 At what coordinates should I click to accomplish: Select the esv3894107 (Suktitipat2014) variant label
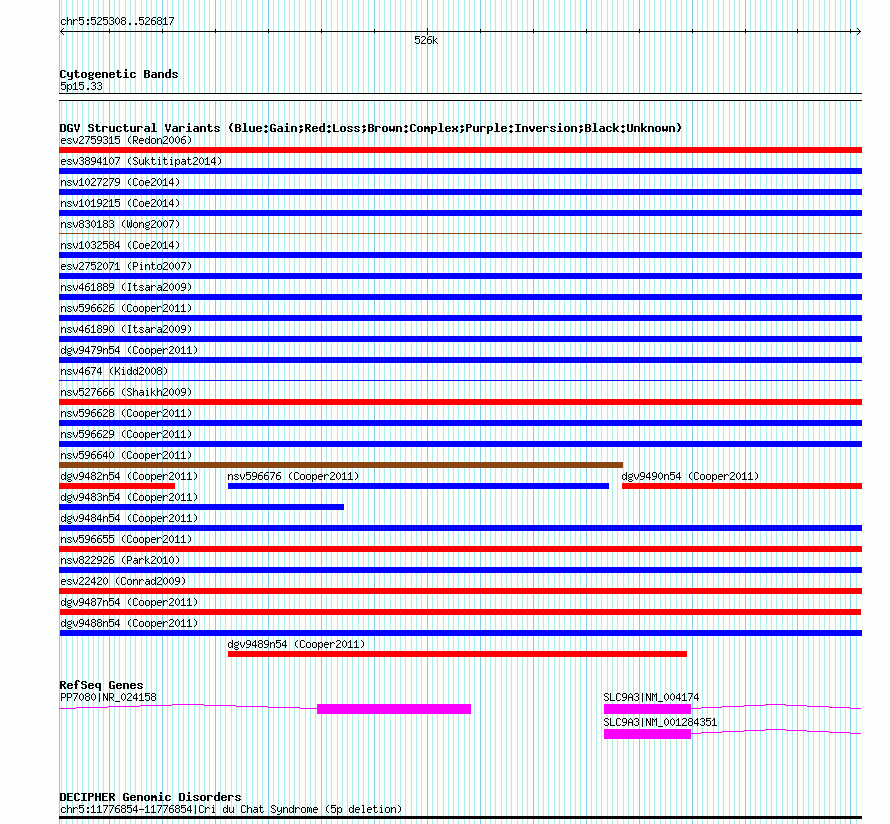tap(141, 161)
